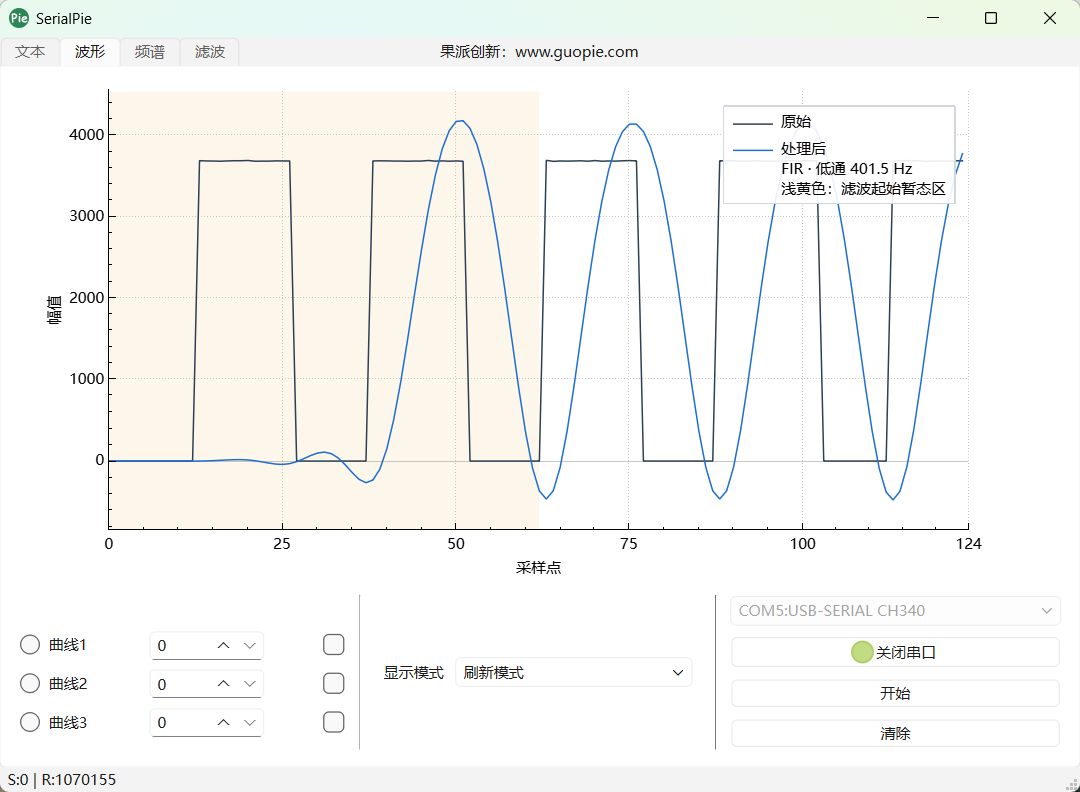Select the 曲线2 radio button
Image resolution: width=1080 pixels, height=792 pixels.
tap(30, 683)
